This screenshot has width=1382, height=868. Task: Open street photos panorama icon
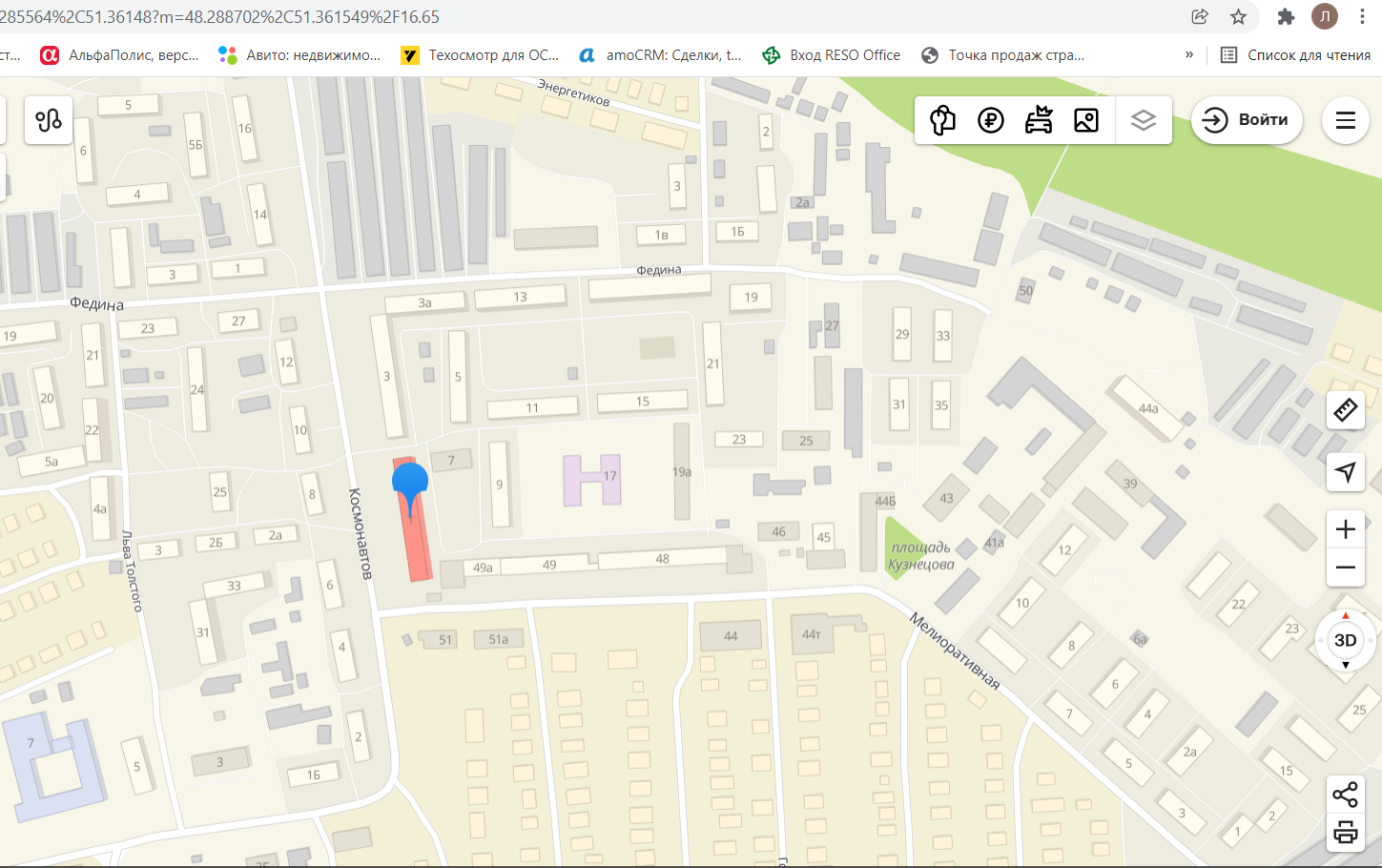pos(1086,120)
